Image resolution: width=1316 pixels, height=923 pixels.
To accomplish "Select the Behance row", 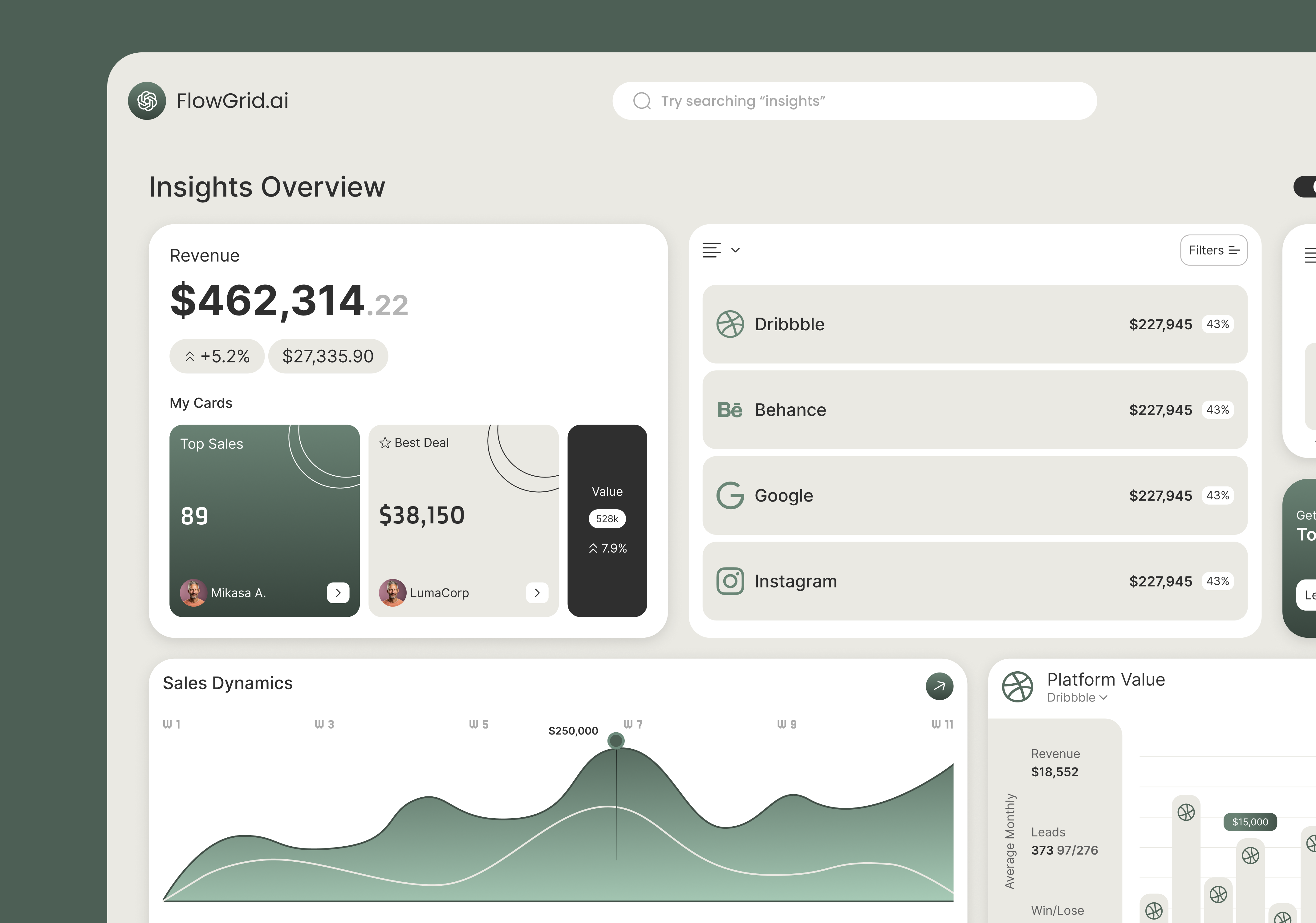I will (x=974, y=410).
